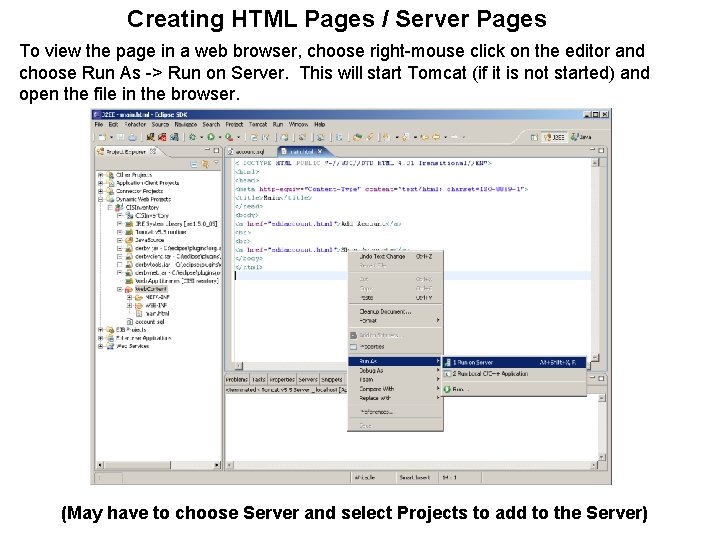Open the Debug toolbar dropdown arrow
Viewport: 720px width, 540px height.
(202, 137)
